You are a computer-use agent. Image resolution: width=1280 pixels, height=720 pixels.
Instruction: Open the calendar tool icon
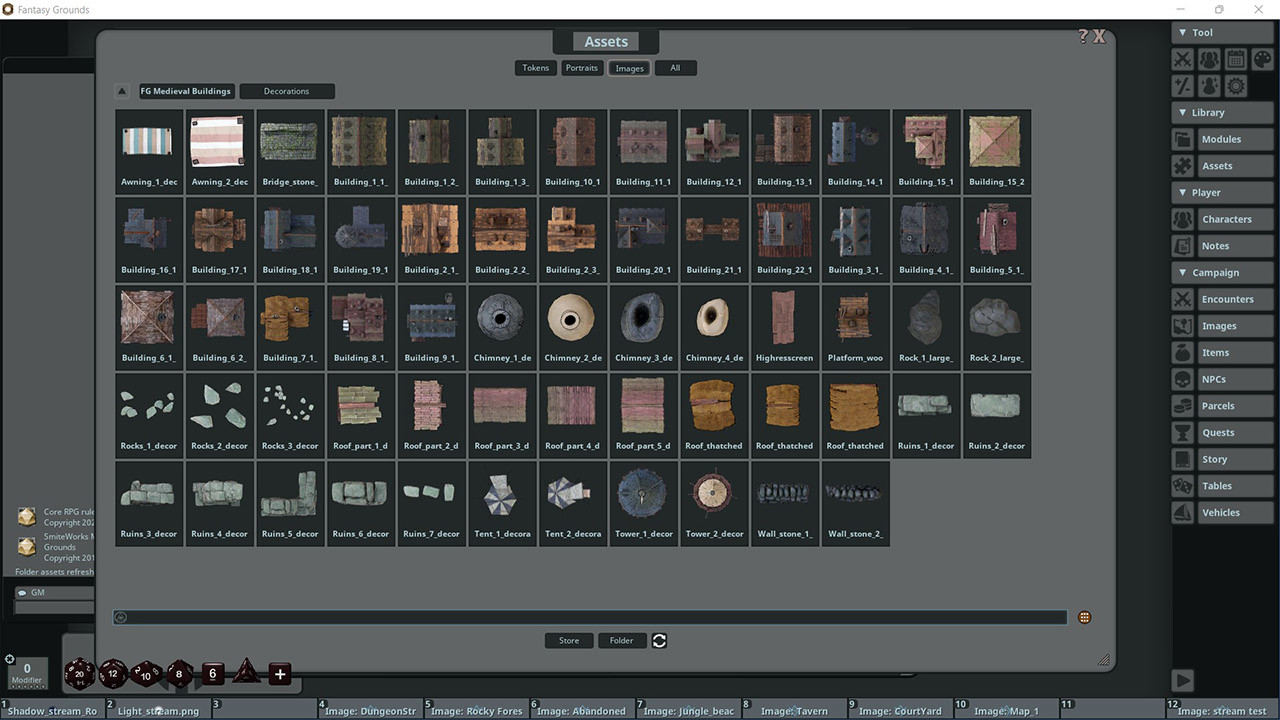1236,59
